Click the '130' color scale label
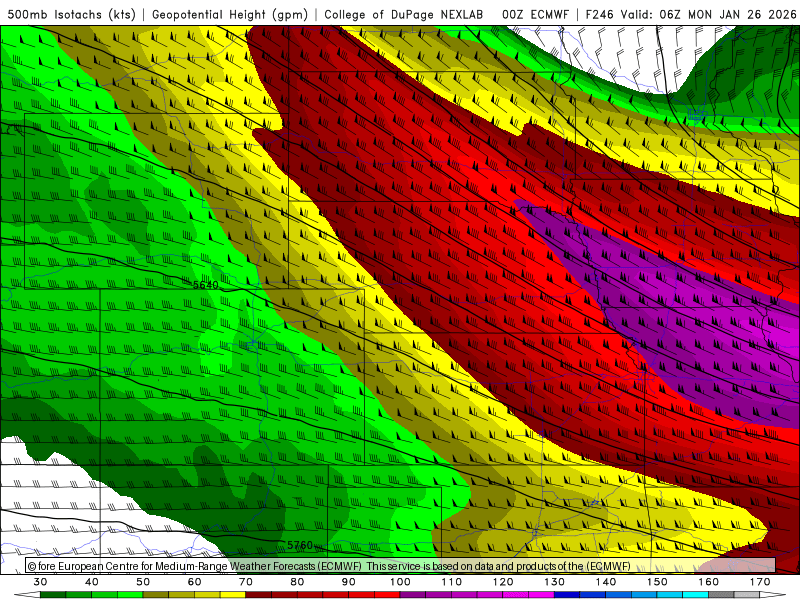The image size is (800, 600). coord(555,582)
